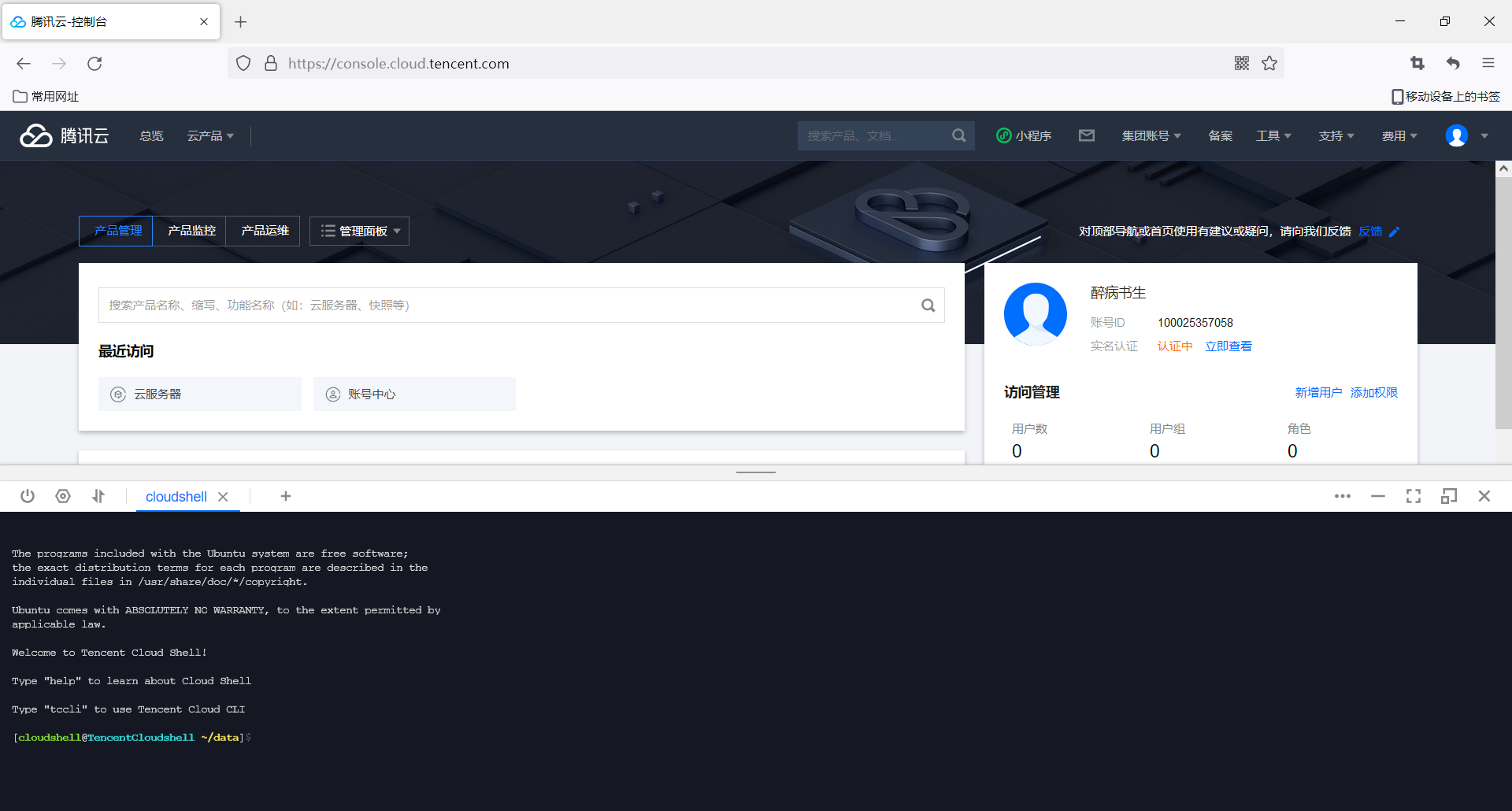Click the feedback pencil edit icon
This screenshot has height=811, width=1512.
tap(1395, 231)
